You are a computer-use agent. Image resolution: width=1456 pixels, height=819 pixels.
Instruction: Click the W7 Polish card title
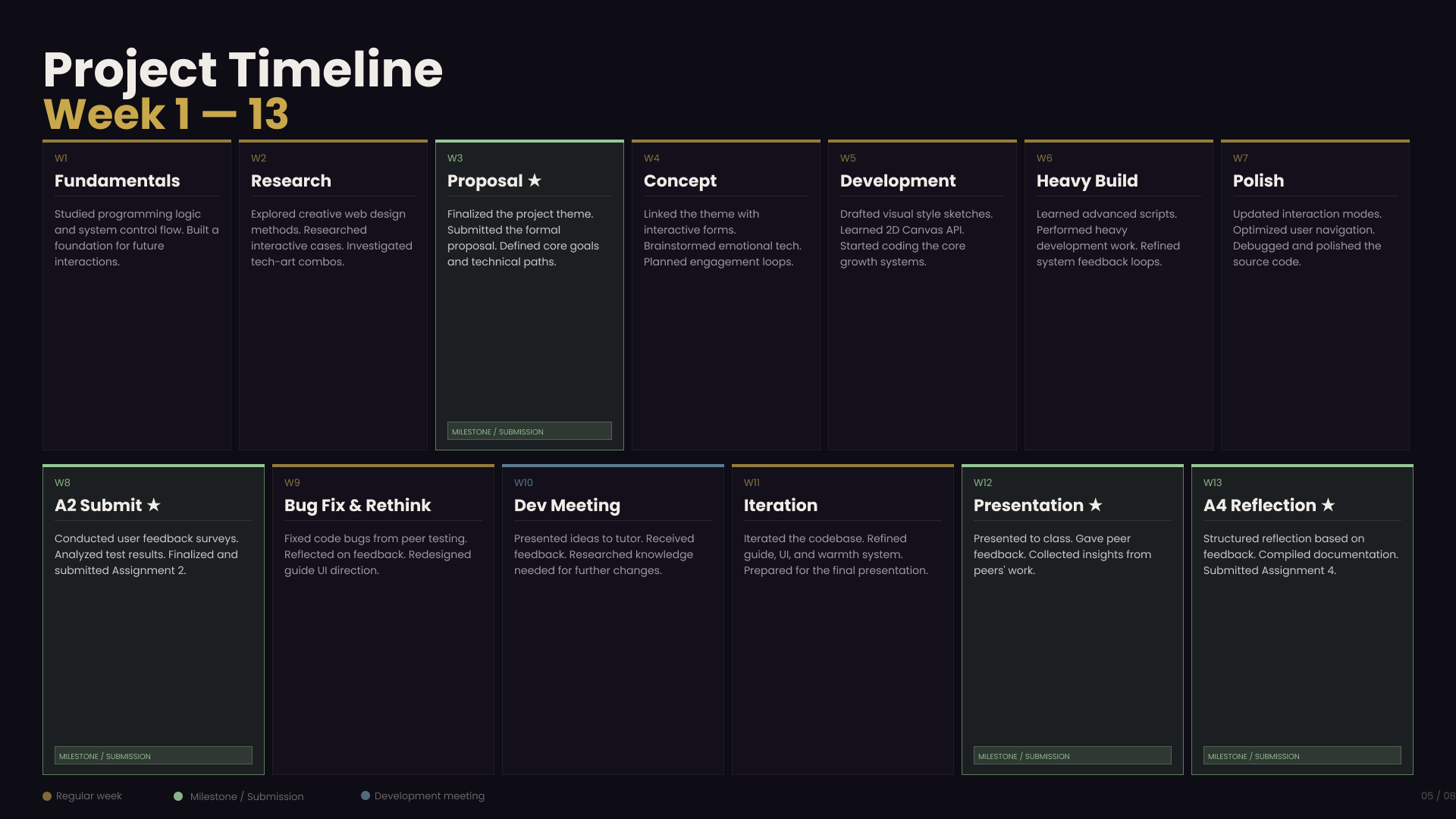(x=1259, y=180)
